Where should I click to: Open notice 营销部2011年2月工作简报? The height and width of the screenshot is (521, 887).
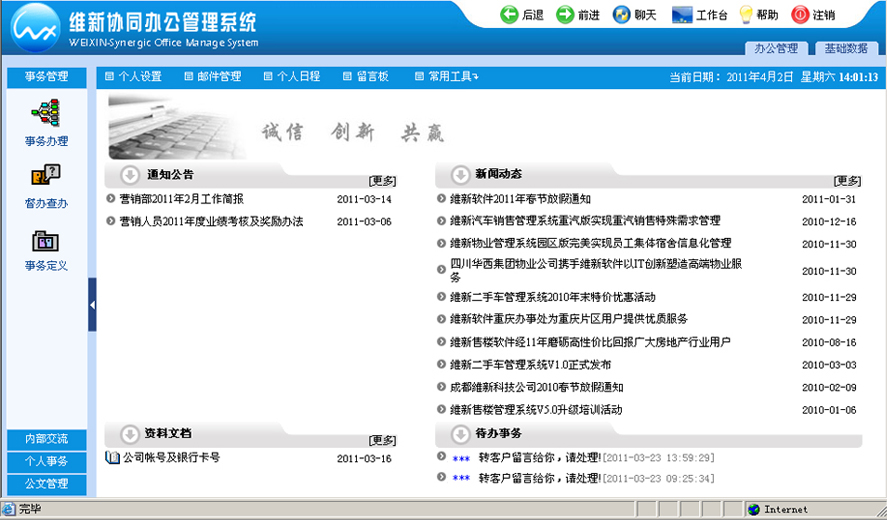(x=182, y=199)
